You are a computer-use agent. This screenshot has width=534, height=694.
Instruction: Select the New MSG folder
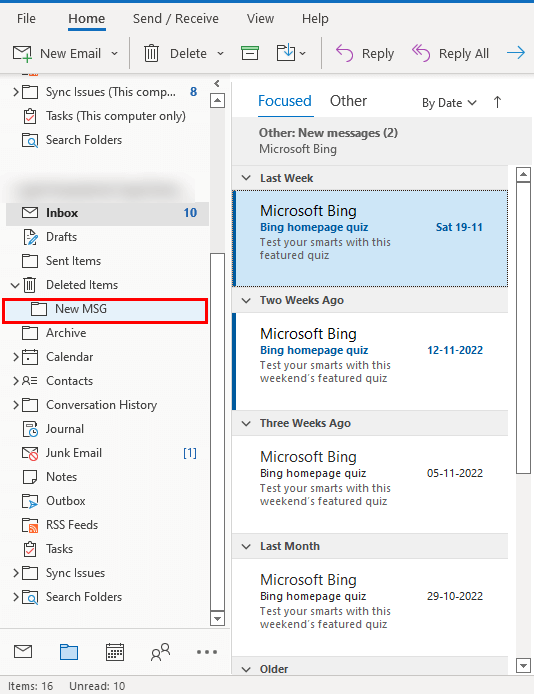[x=105, y=311]
